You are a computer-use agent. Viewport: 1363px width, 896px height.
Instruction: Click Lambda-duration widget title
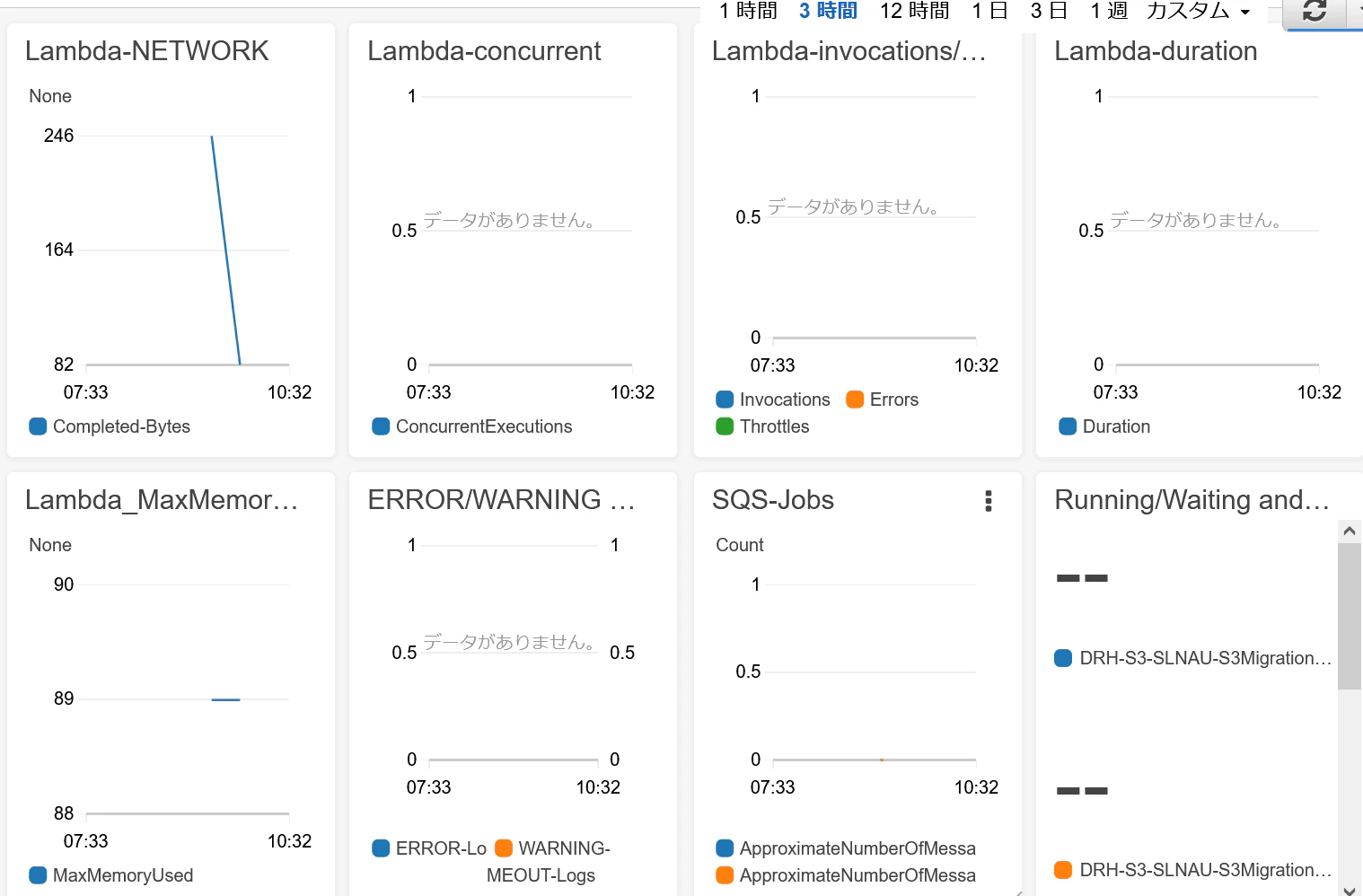pyautogui.click(x=1156, y=51)
